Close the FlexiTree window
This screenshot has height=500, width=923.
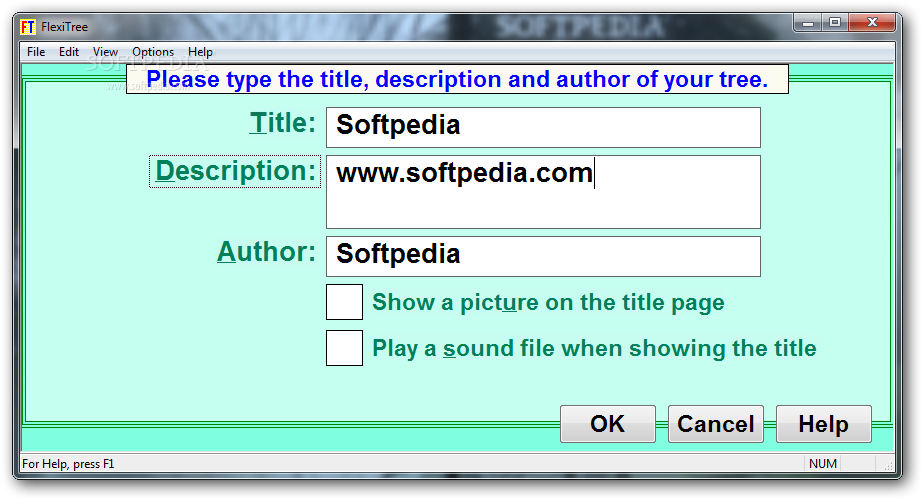(872, 21)
